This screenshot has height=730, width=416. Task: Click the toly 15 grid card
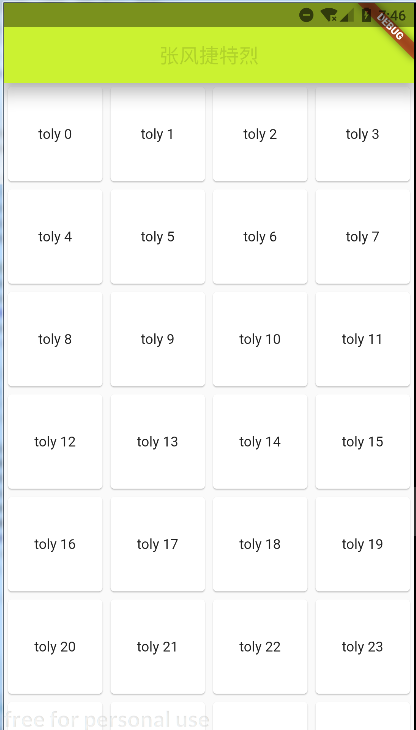(362, 441)
